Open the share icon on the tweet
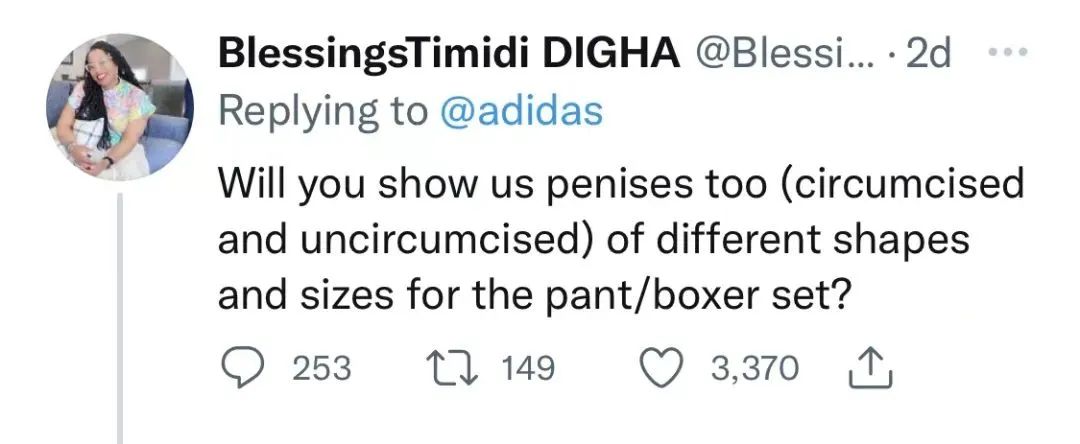The image size is (1080, 444). point(861,370)
